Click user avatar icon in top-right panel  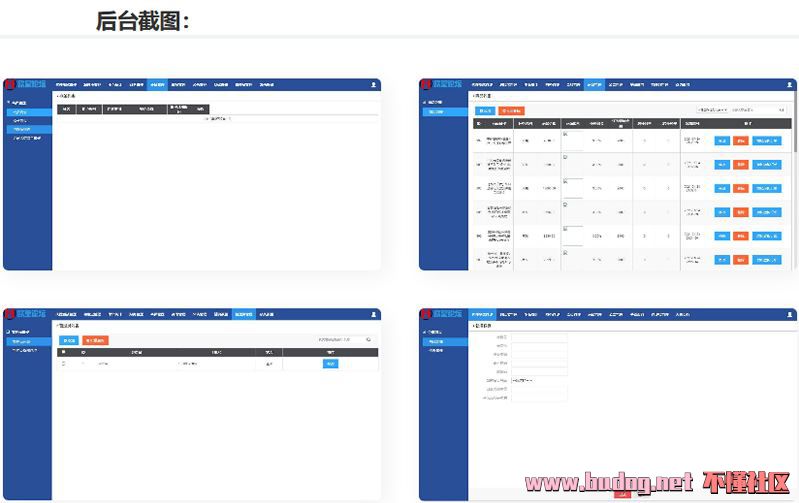point(789,85)
